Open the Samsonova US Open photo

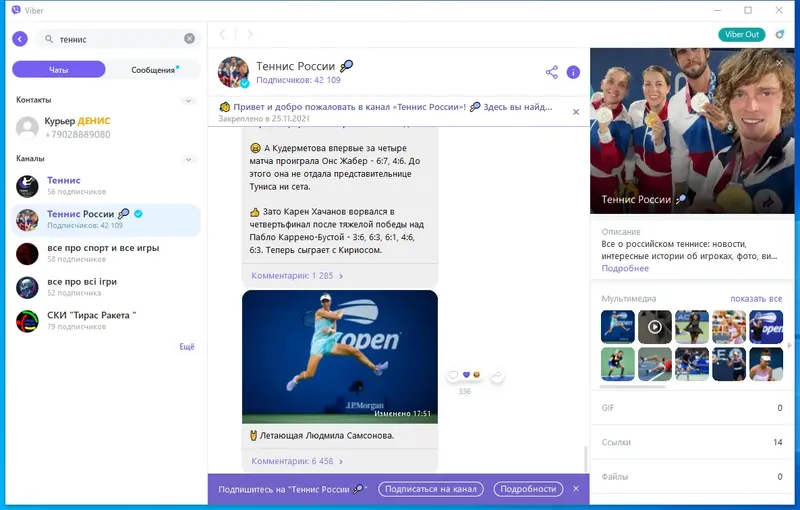(340, 356)
